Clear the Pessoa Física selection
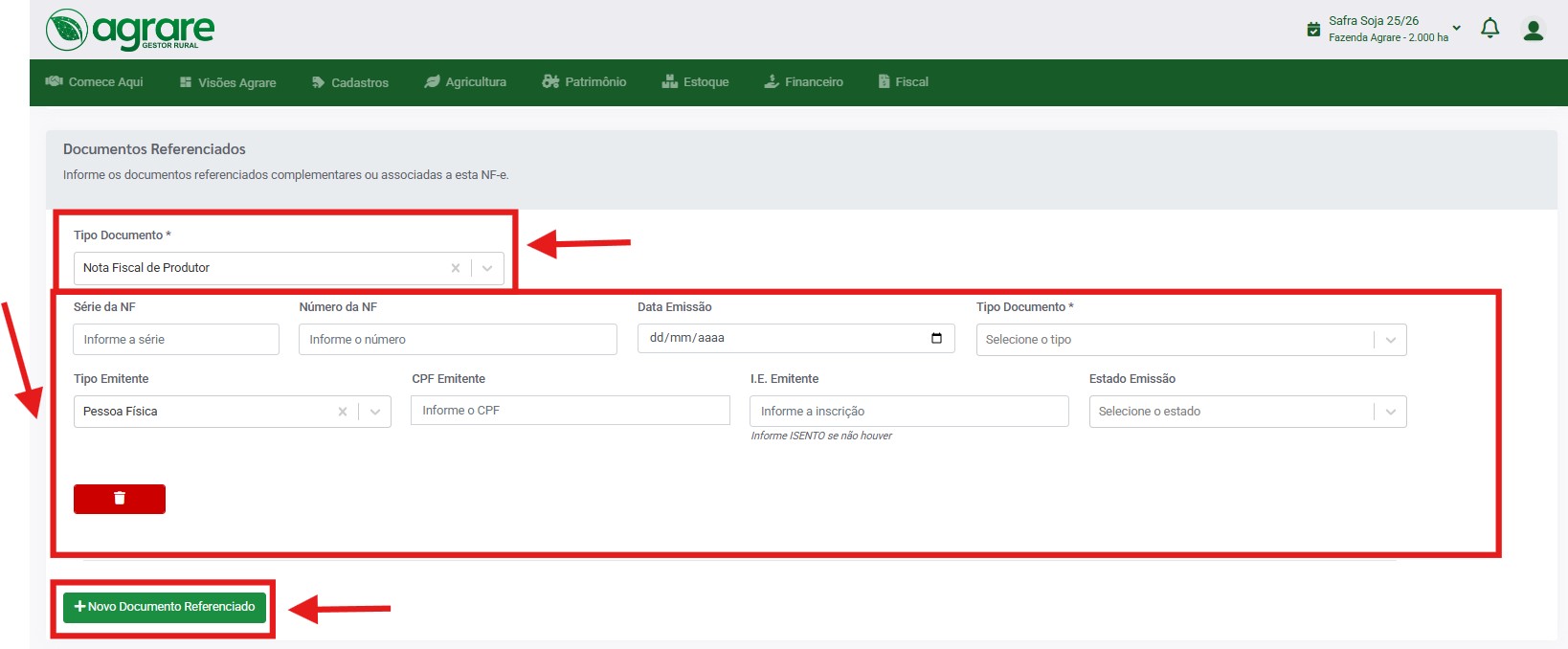 (343, 412)
